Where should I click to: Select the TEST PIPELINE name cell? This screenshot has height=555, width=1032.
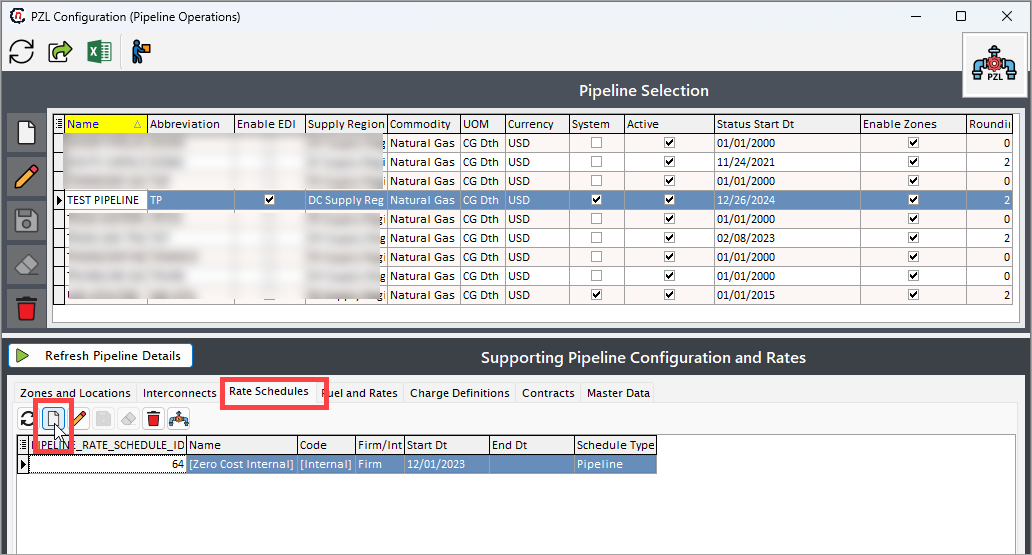[105, 199]
